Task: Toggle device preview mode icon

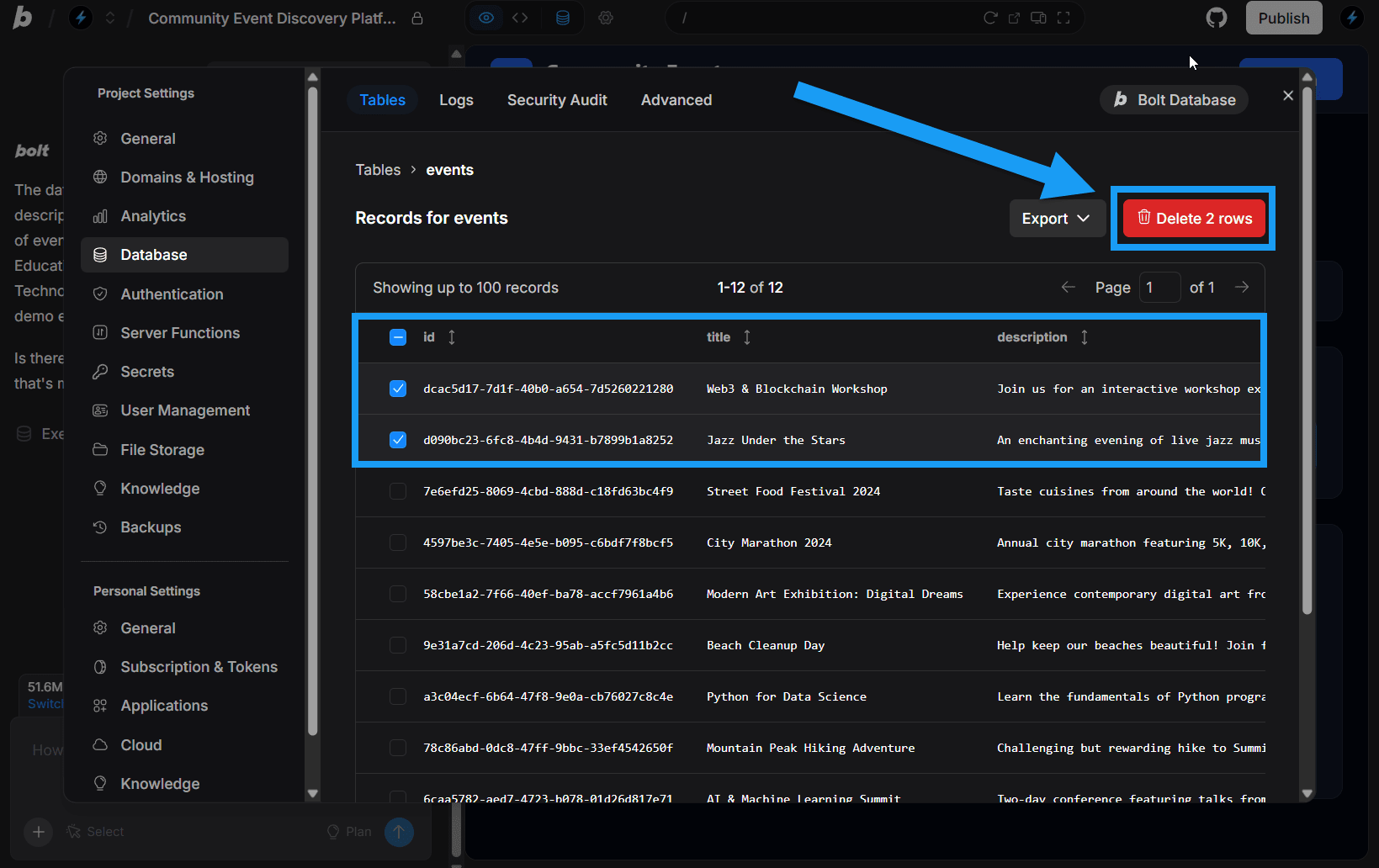Action: pos(1038,18)
